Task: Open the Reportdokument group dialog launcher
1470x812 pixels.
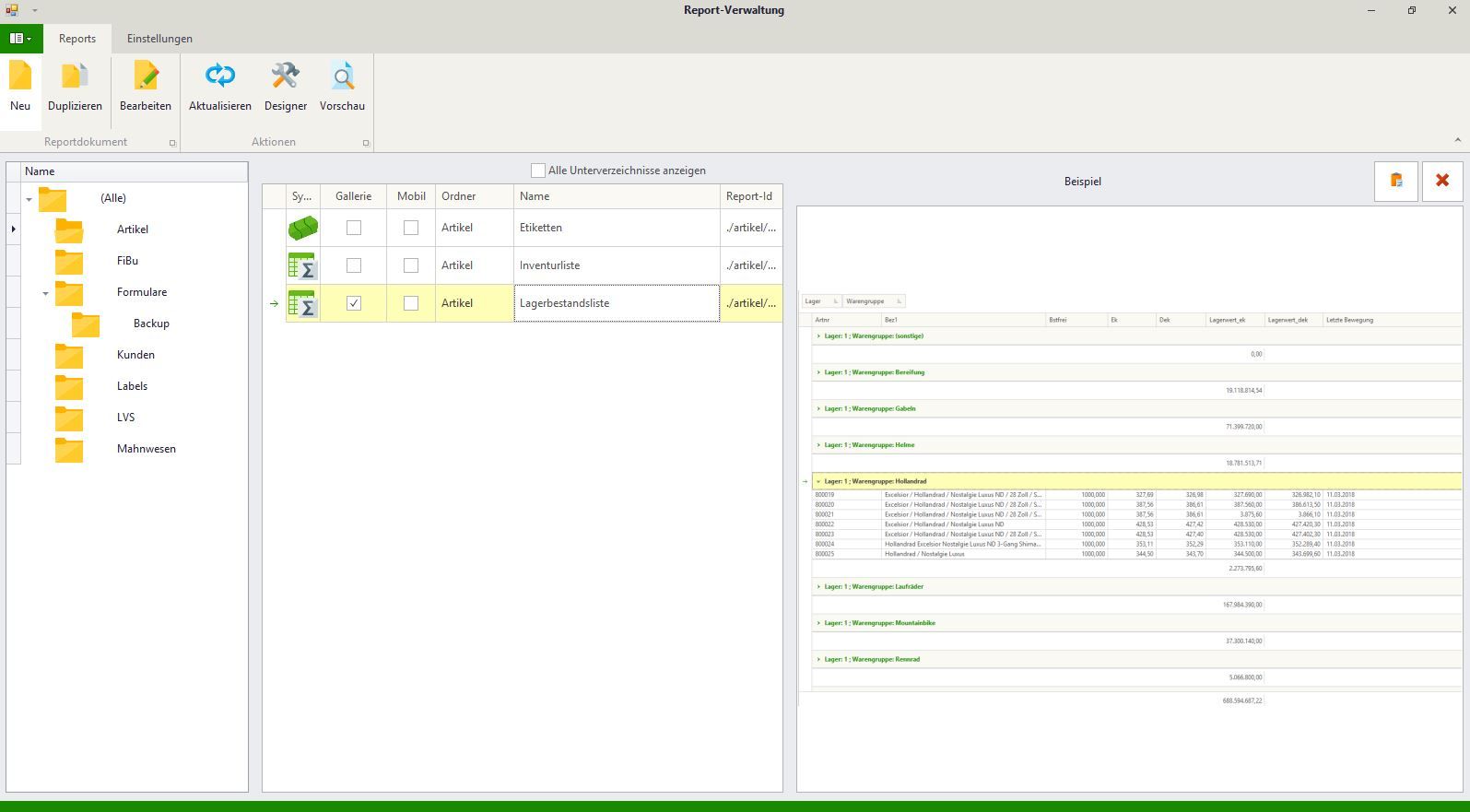Action: point(172,143)
